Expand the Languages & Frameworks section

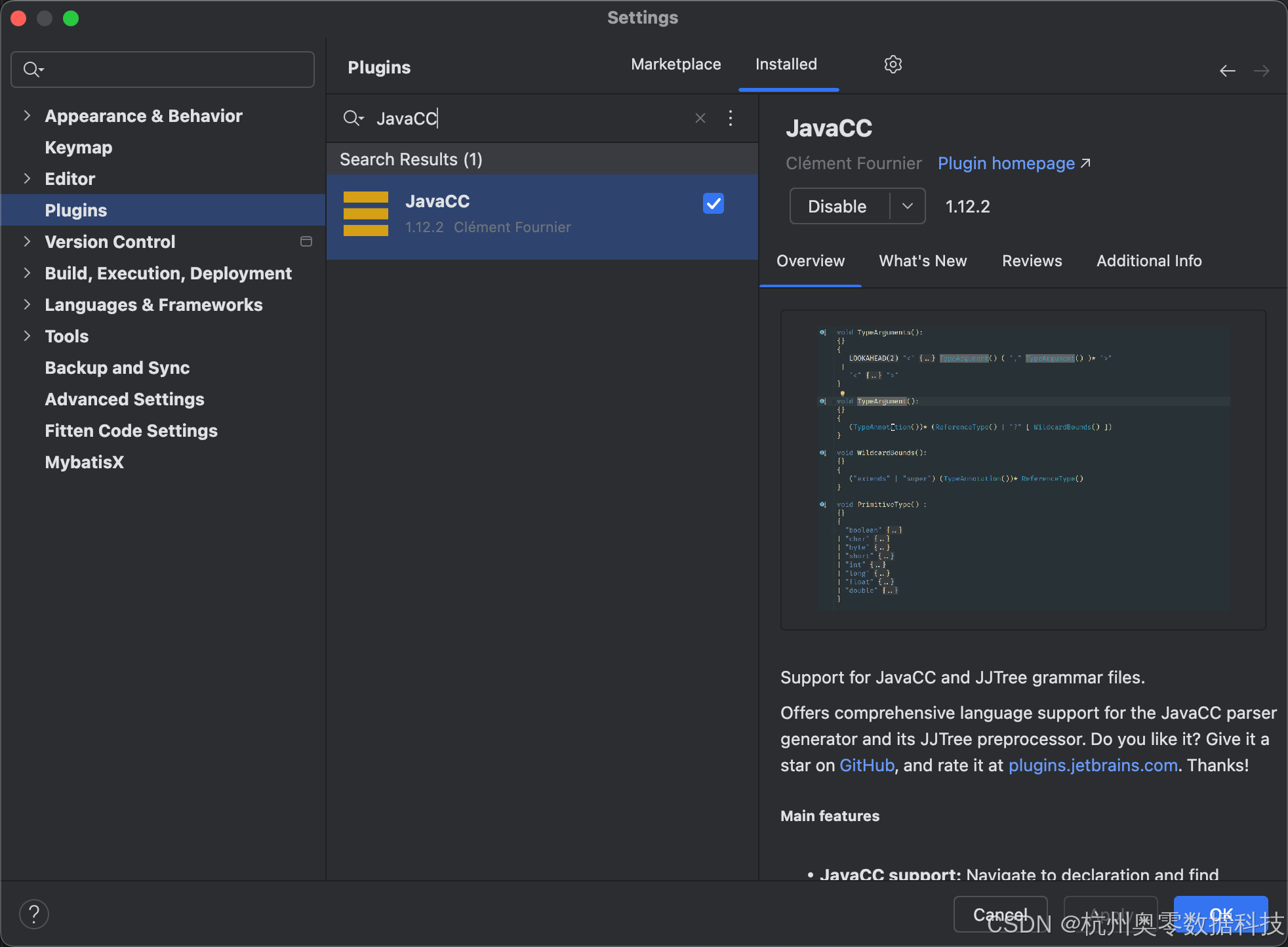pos(27,304)
